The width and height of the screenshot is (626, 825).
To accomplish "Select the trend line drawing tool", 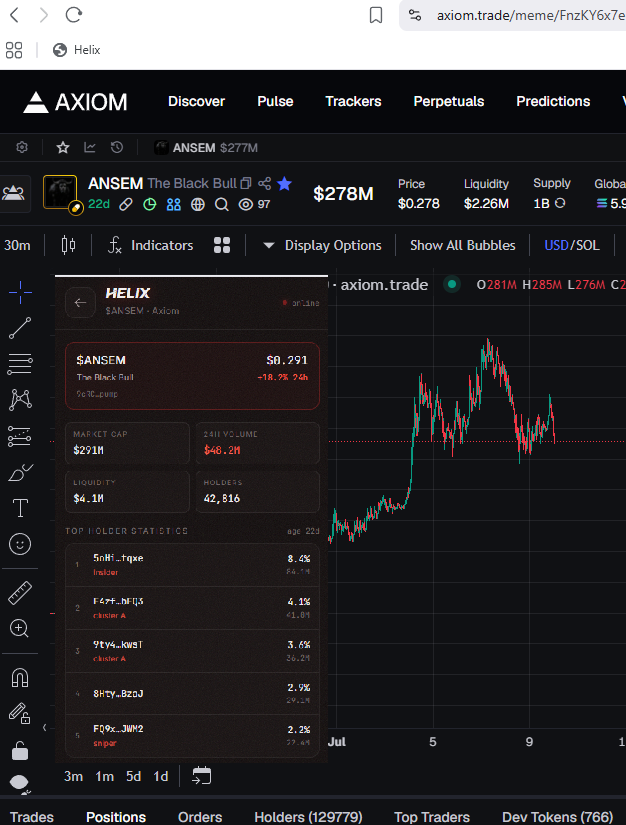I will tap(20, 328).
